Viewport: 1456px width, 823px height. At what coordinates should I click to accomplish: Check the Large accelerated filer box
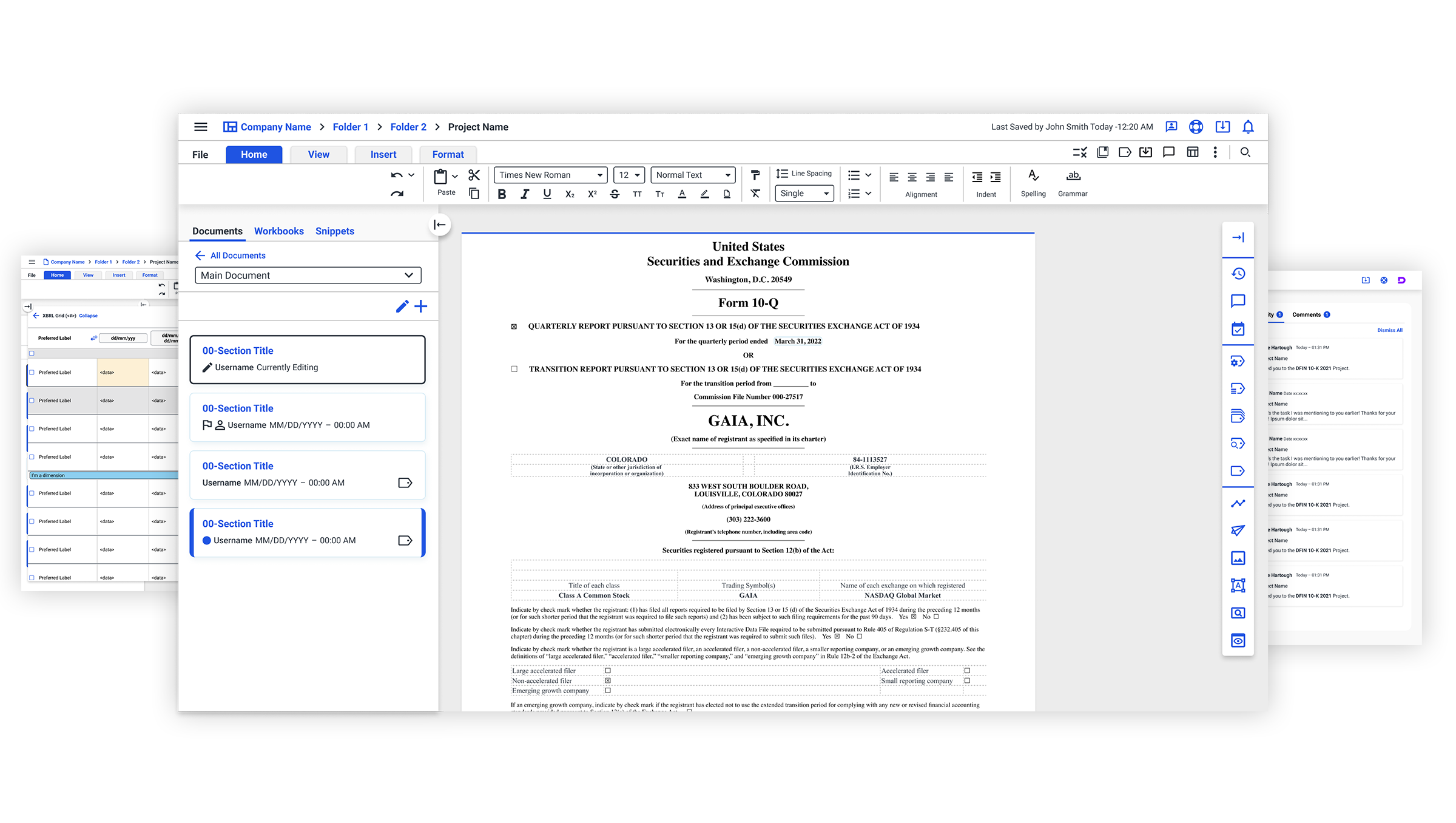tap(608, 671)
